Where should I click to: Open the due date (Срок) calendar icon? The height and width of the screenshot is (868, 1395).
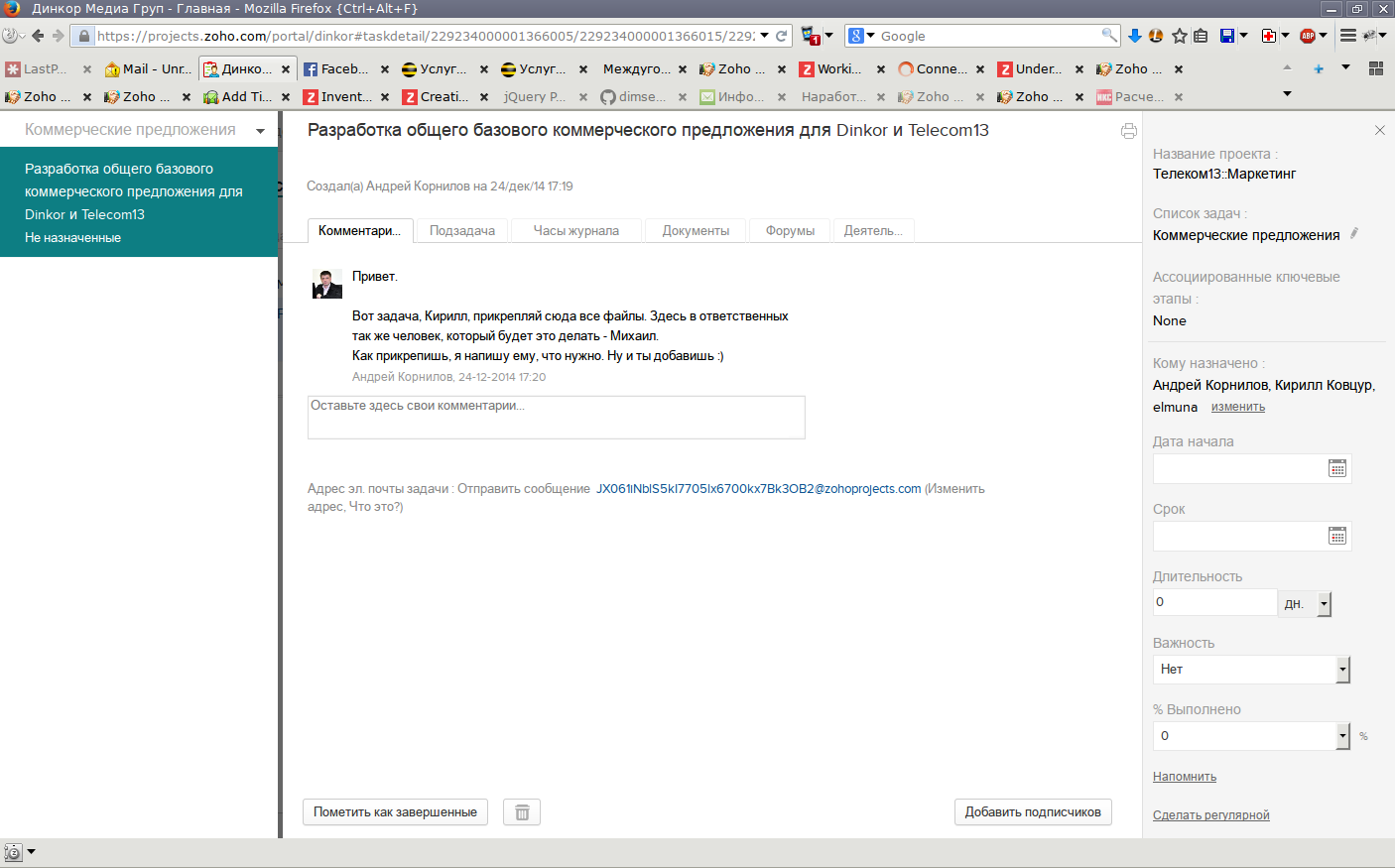1337,536
